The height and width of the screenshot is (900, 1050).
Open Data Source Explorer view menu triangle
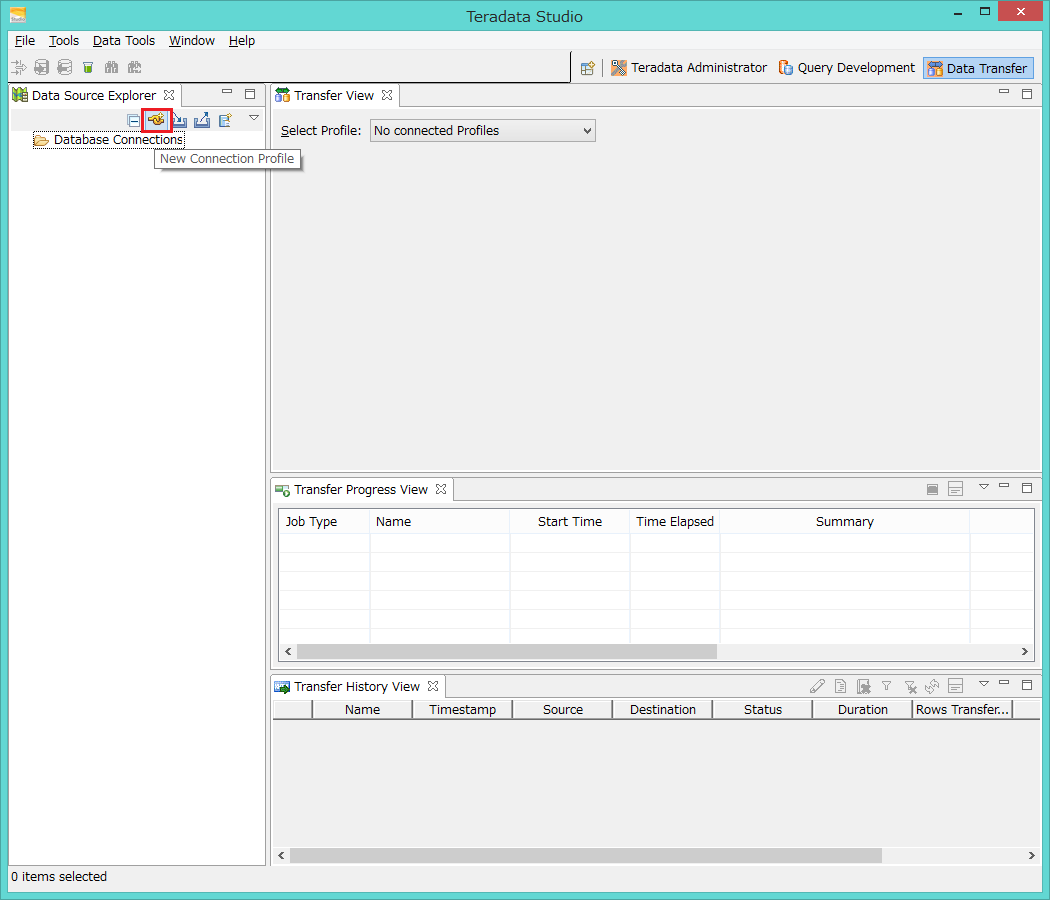[254, 118]
